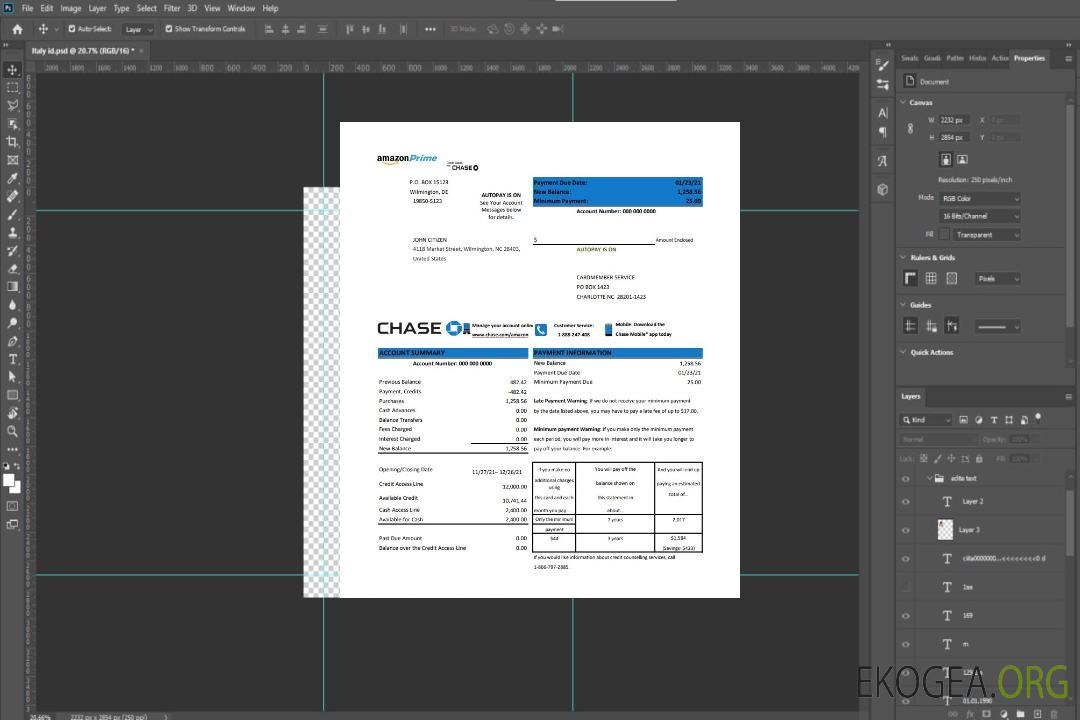Click the foreground color swatch

click(8, 480)
